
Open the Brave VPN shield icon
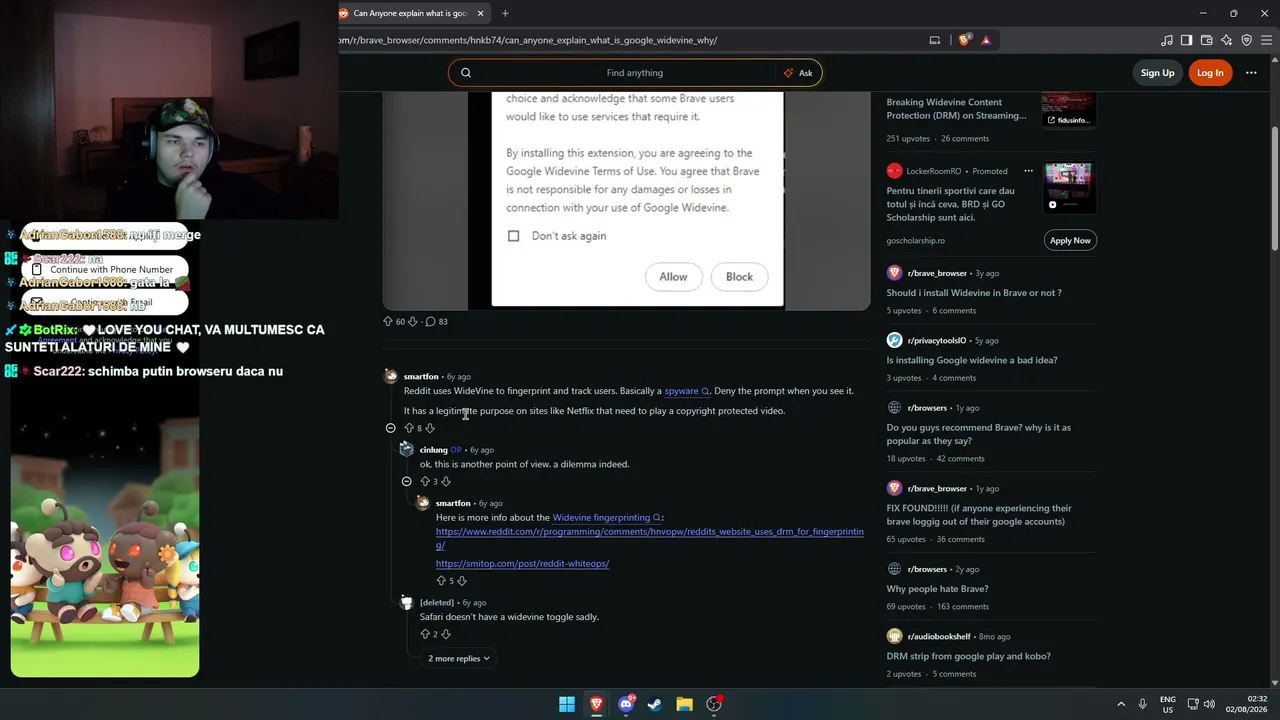[1247, 40]
